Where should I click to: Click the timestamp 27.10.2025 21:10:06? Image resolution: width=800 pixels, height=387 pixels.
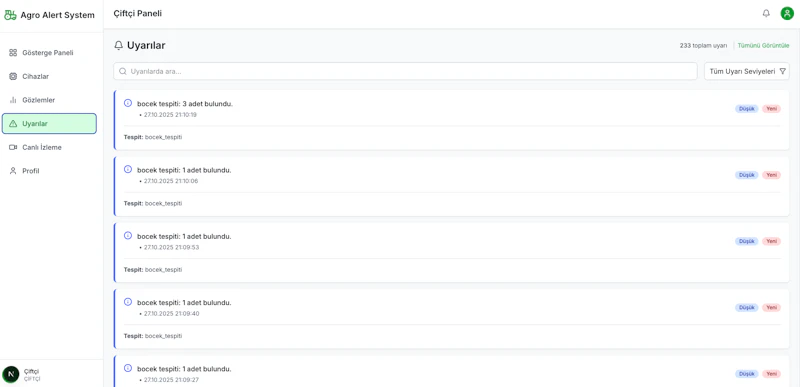pos(171,181)
